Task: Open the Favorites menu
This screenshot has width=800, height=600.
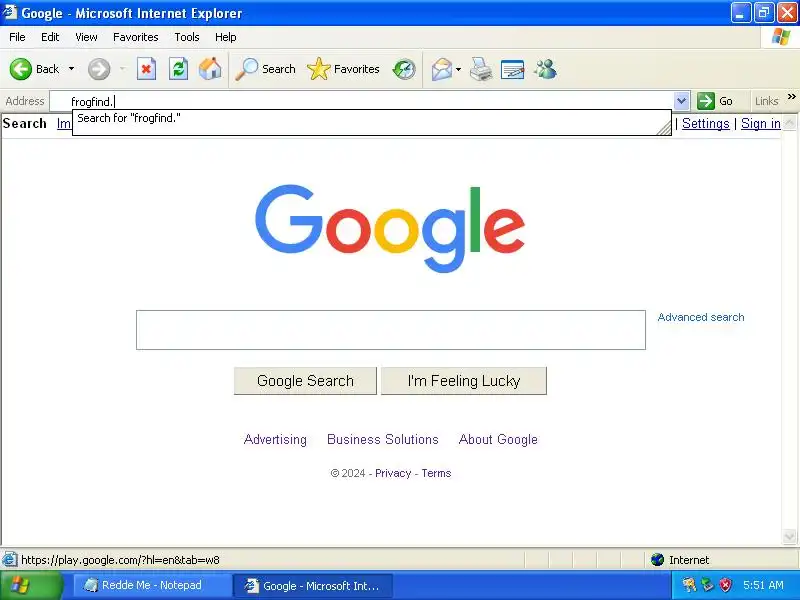Action: click(x=136, y=37)
